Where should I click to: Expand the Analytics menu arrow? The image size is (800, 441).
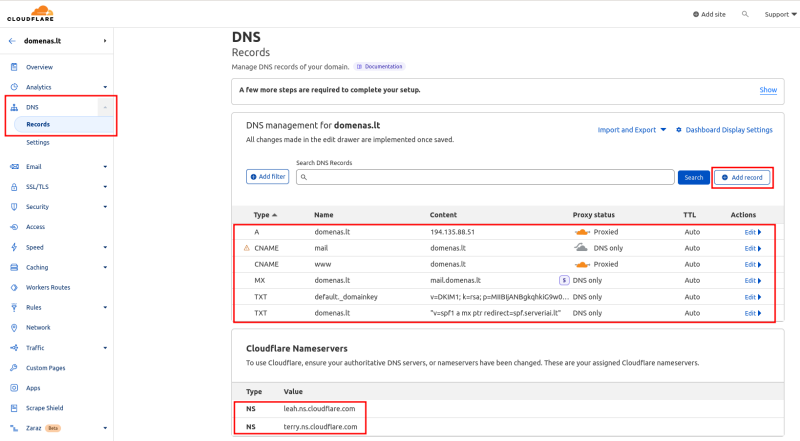coord(105,87)
